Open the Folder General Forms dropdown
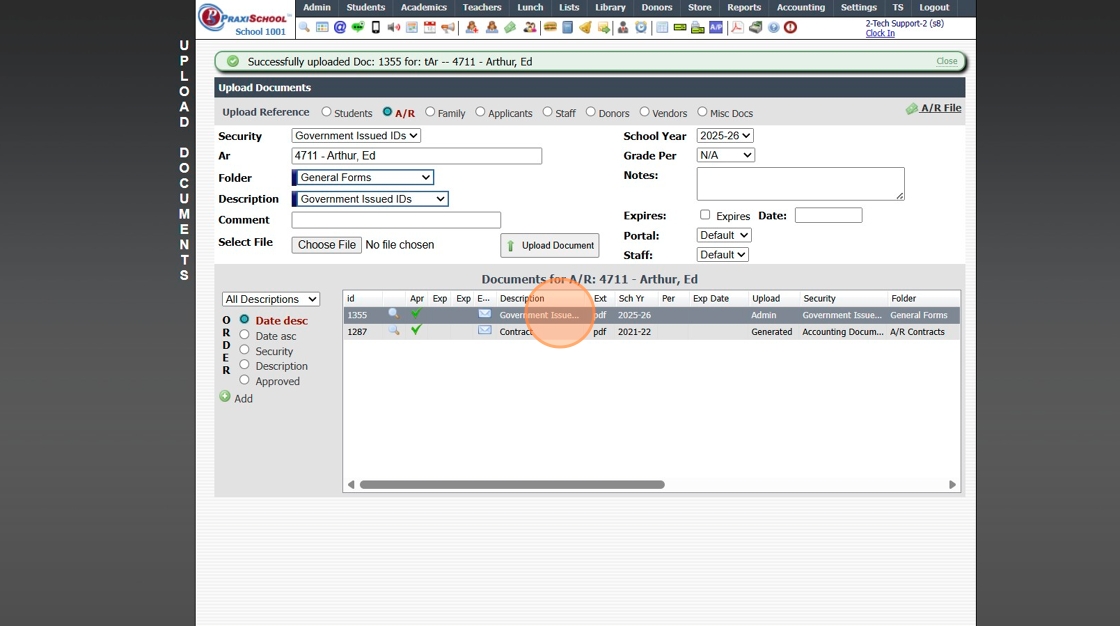Screen dimensions: 1120x626 tap(363, 177)
